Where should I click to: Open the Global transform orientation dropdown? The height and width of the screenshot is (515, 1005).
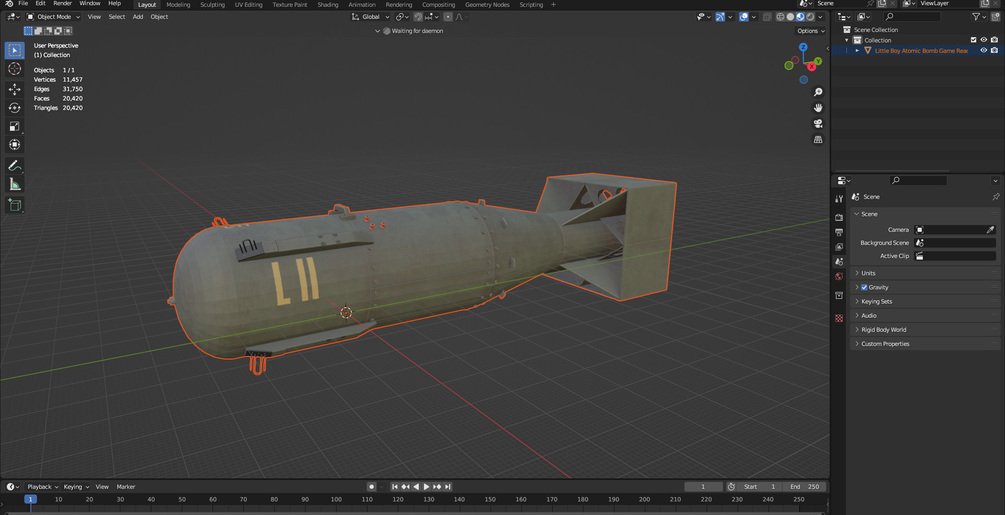point(370,17)
